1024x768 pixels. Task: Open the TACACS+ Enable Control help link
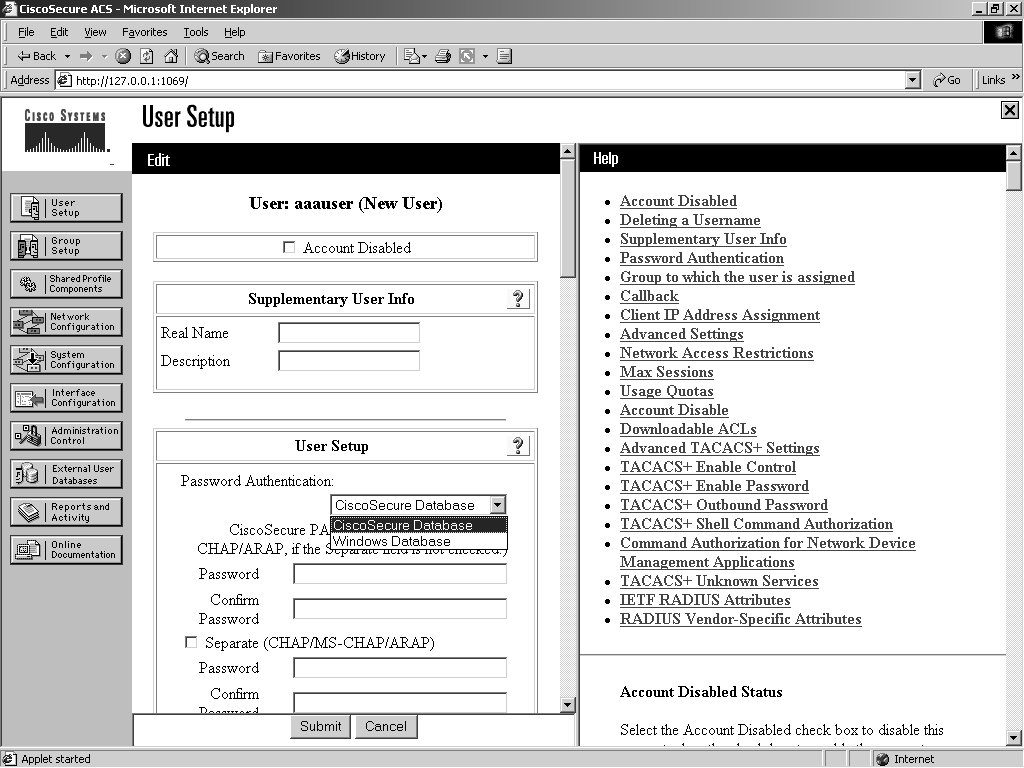coord(708,467)
